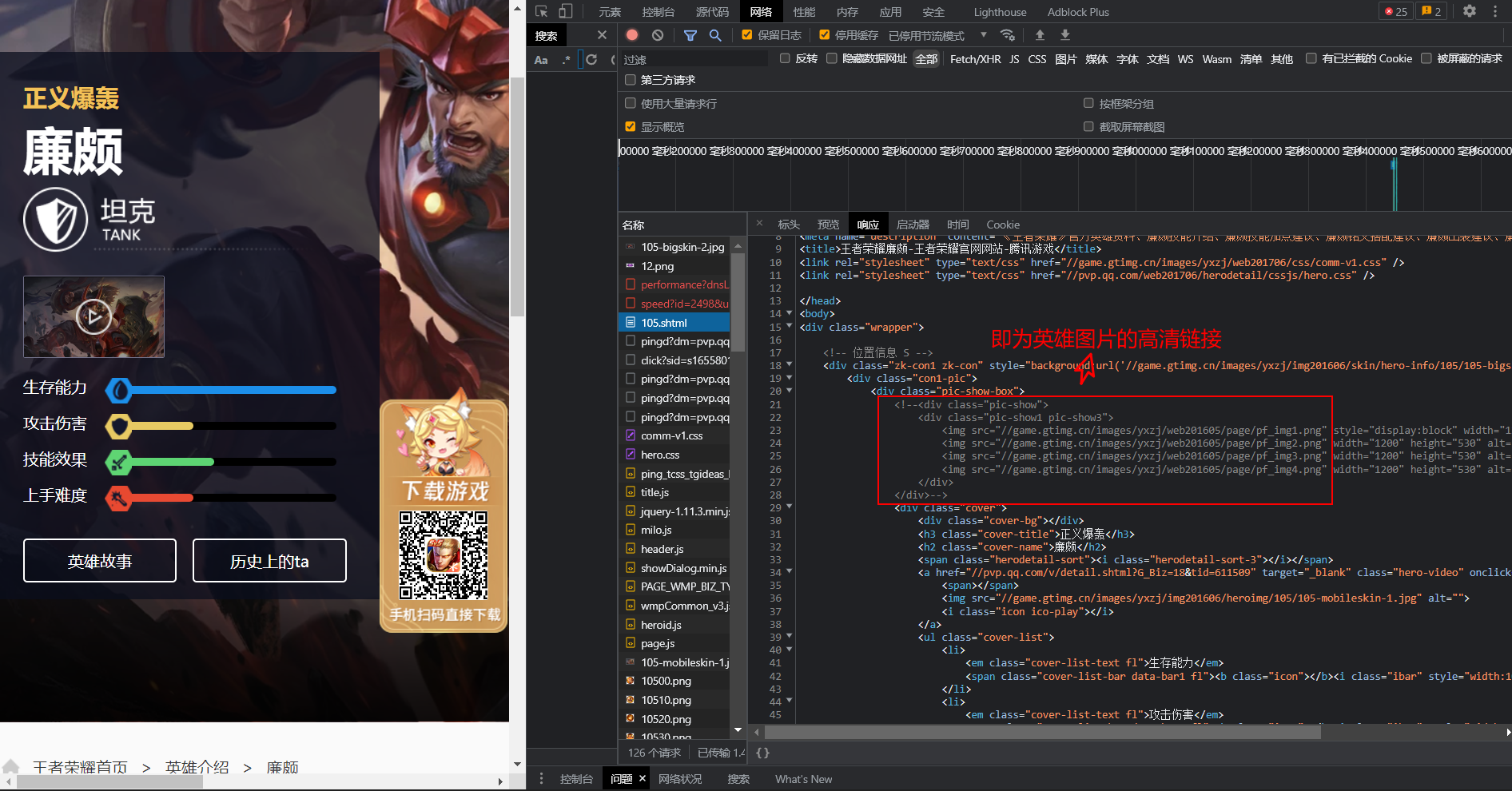The image size is (1512, 791).
Task: Switch to the 元素 panel tab
Action: (610, 12)
